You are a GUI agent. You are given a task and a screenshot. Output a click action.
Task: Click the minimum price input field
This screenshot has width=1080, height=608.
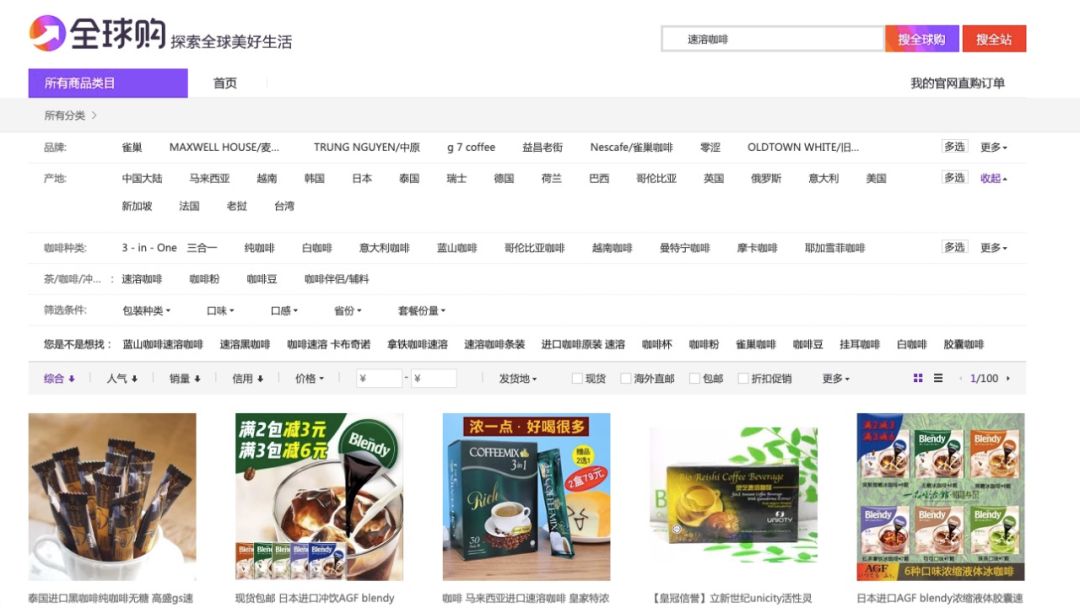point(380,378)
